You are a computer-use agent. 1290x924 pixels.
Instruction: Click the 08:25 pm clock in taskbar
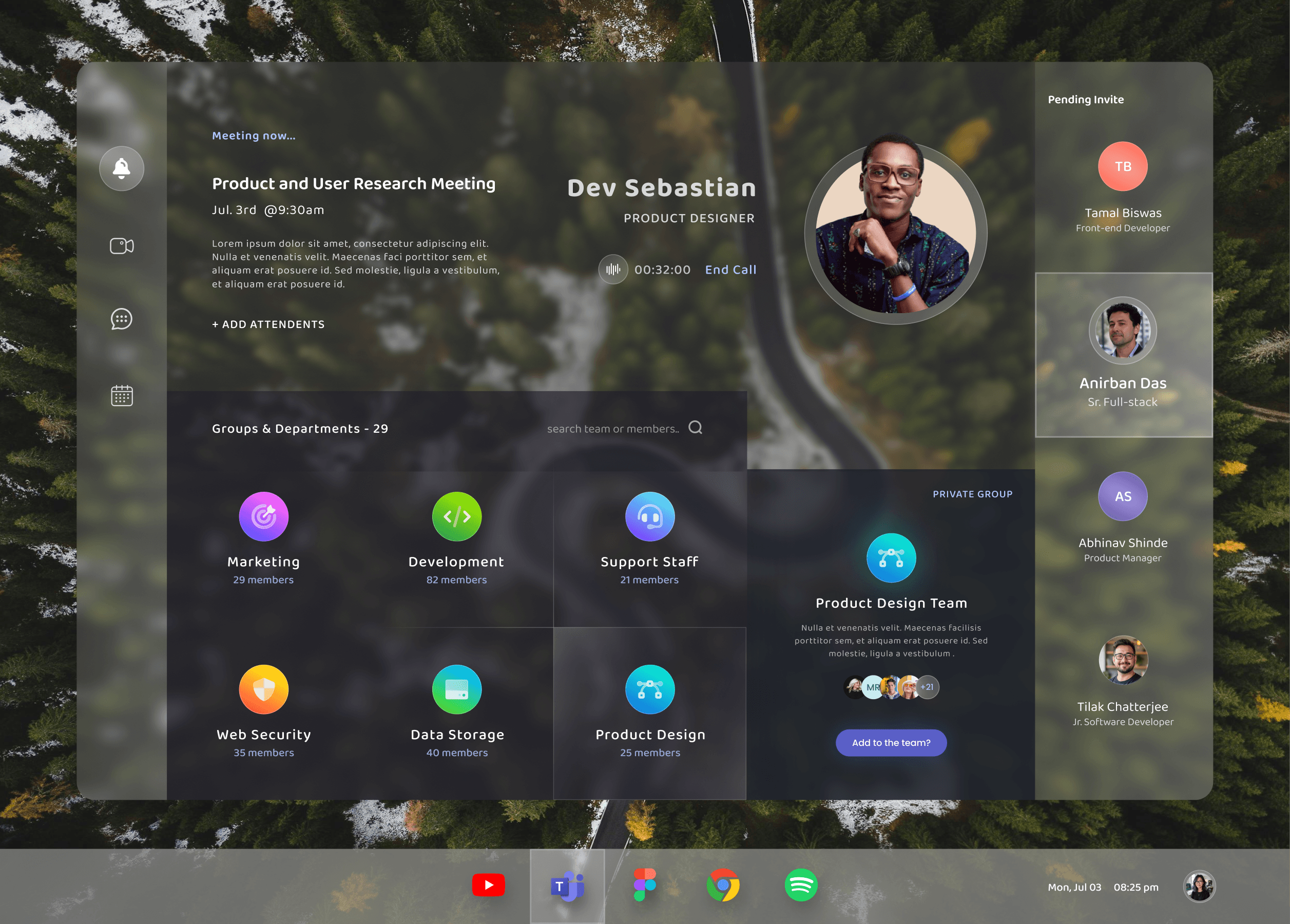click(x=1136, y=887)
